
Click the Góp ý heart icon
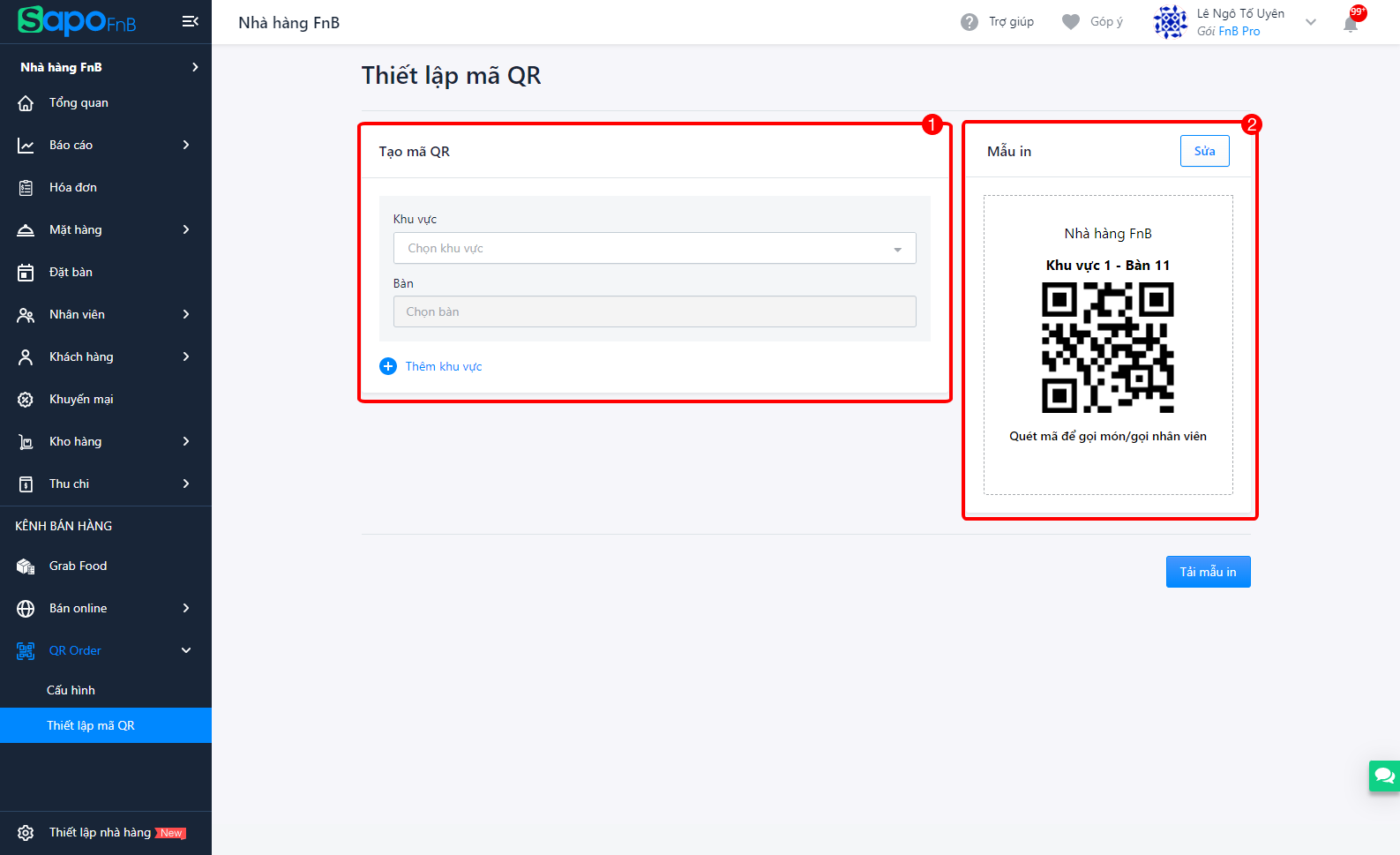pos(1071,22)
